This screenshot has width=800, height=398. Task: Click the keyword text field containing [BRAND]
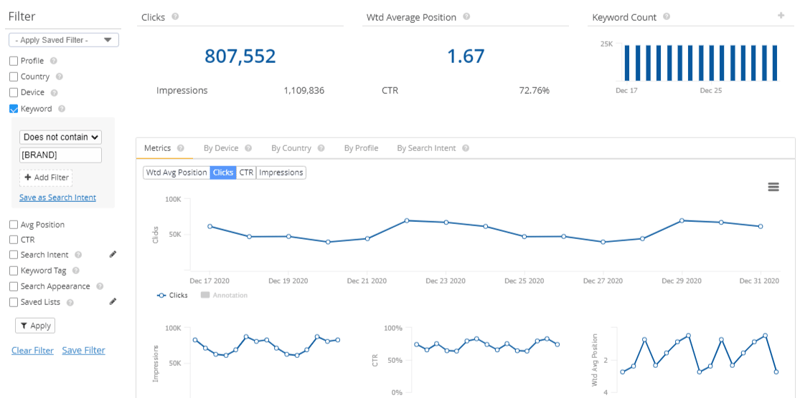(60, 155)
